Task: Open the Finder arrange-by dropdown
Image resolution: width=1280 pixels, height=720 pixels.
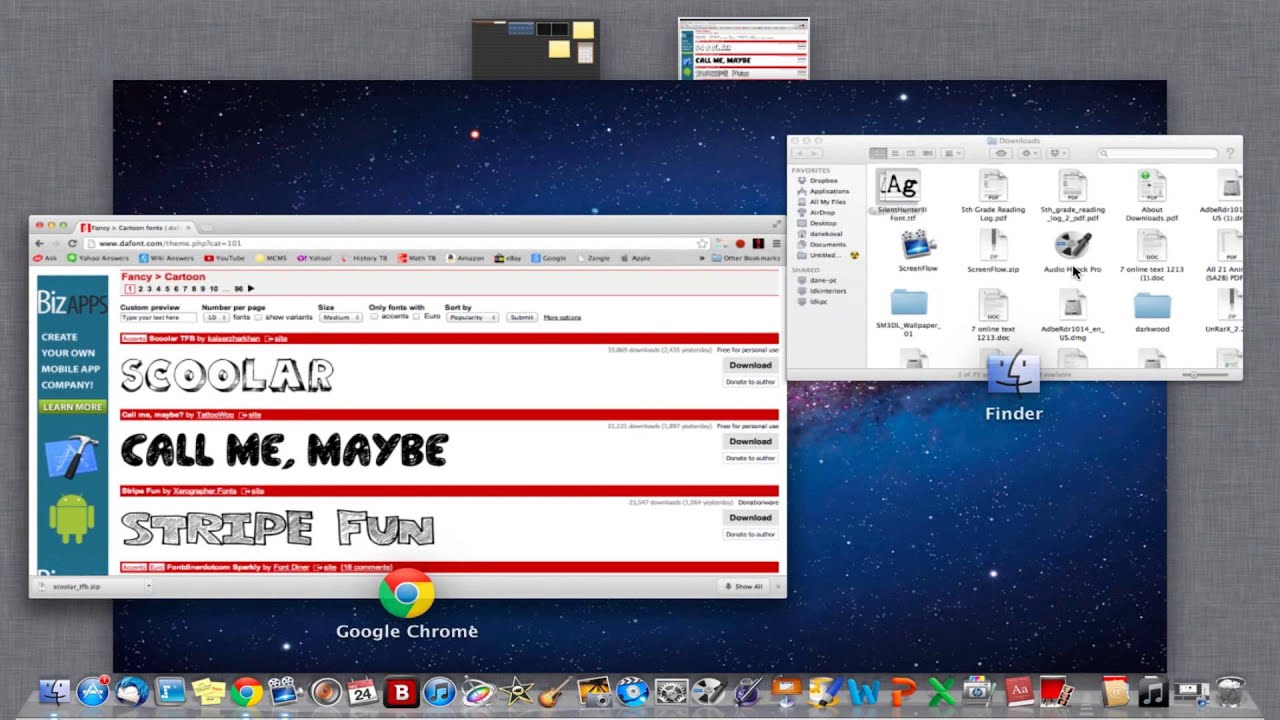Action: tap(953, 153)
